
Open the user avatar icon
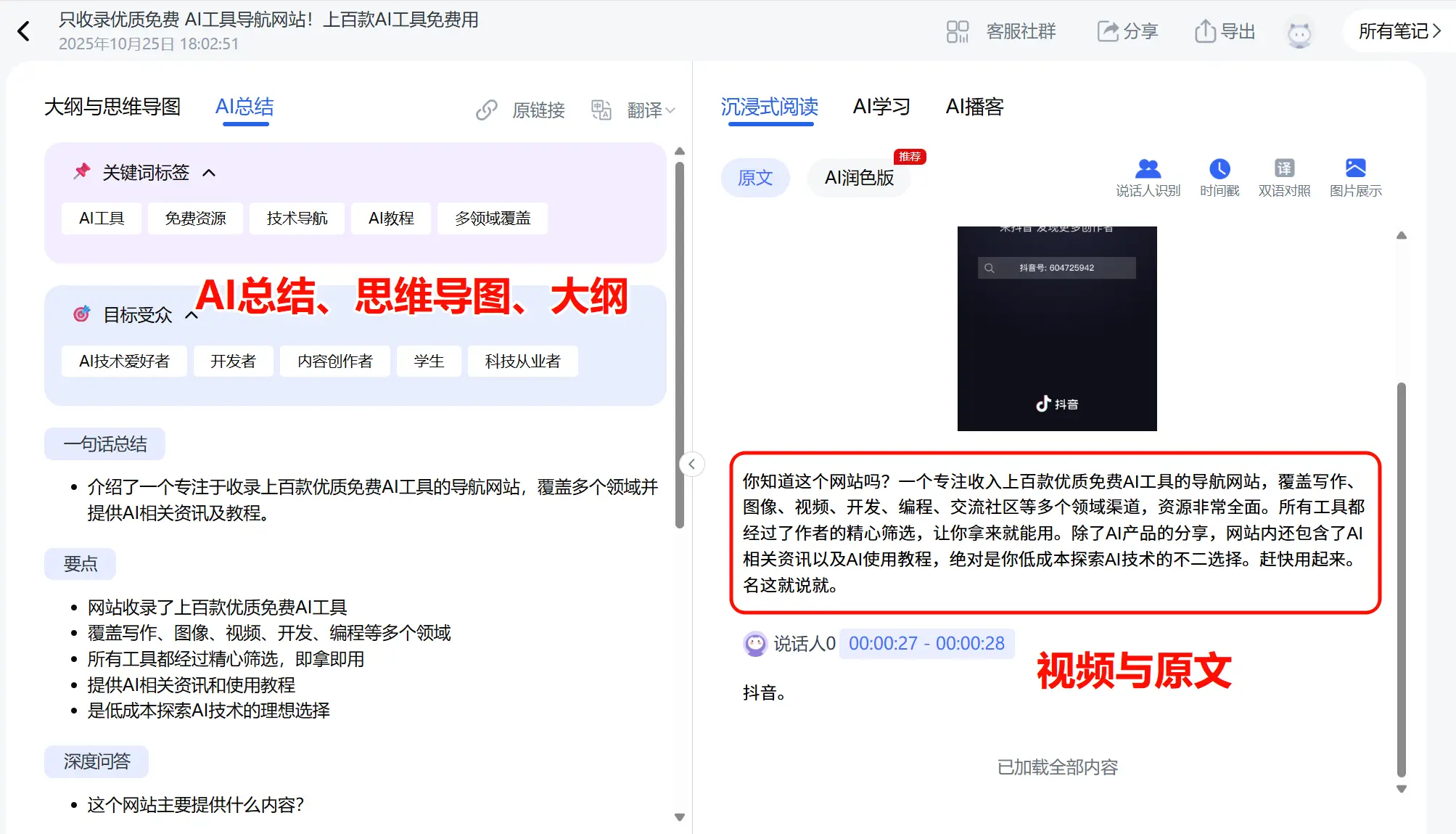click(x=1299, y=33)
